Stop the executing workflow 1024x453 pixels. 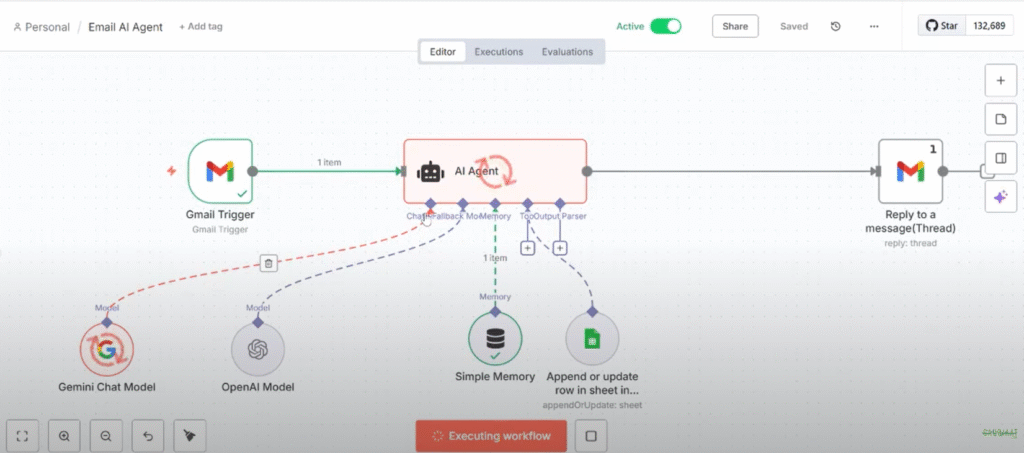click(591, 436)
